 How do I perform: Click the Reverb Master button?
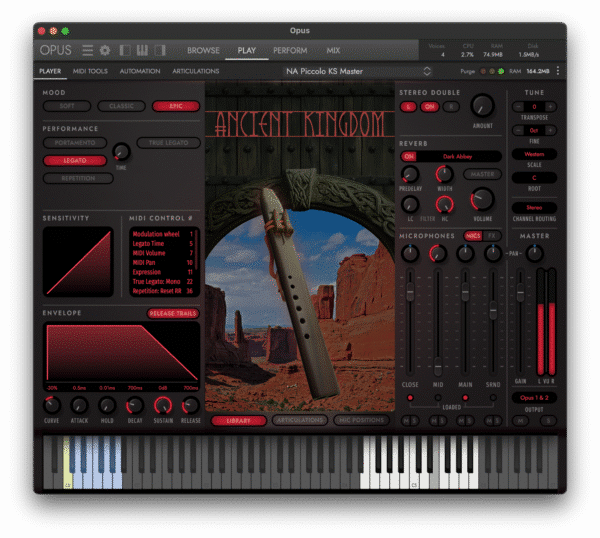tap(483, 174)
